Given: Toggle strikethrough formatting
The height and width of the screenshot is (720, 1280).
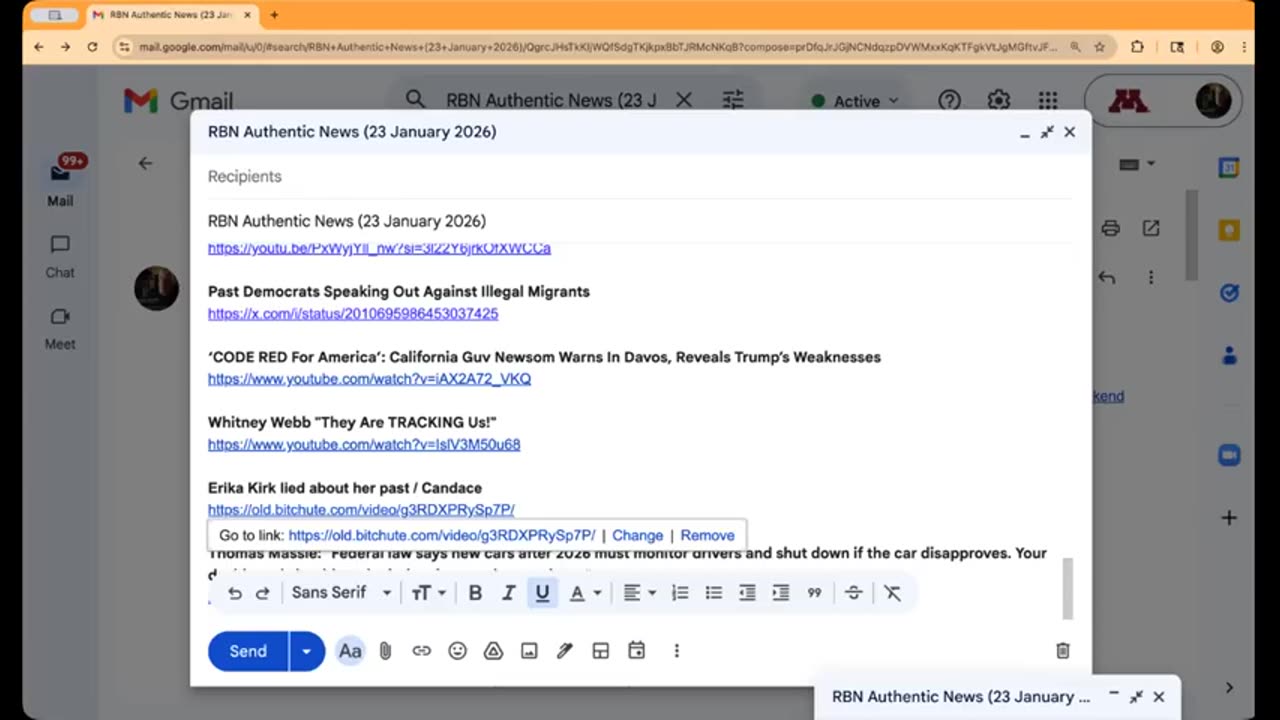Looking at the screenshot, I should [x=853, y=593].
